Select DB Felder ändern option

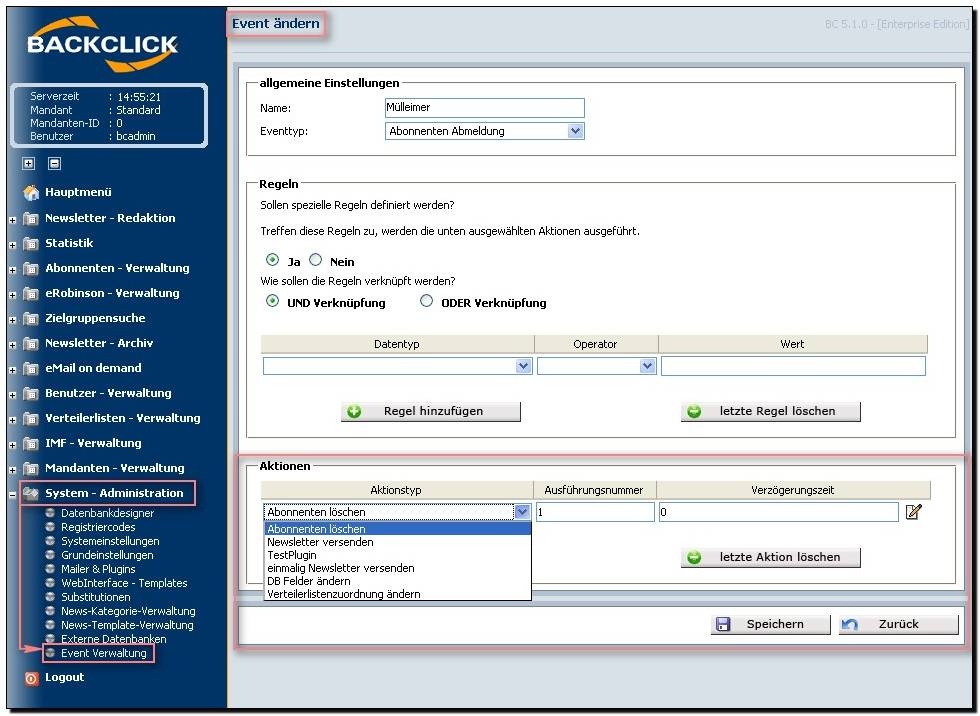(398, 581)
